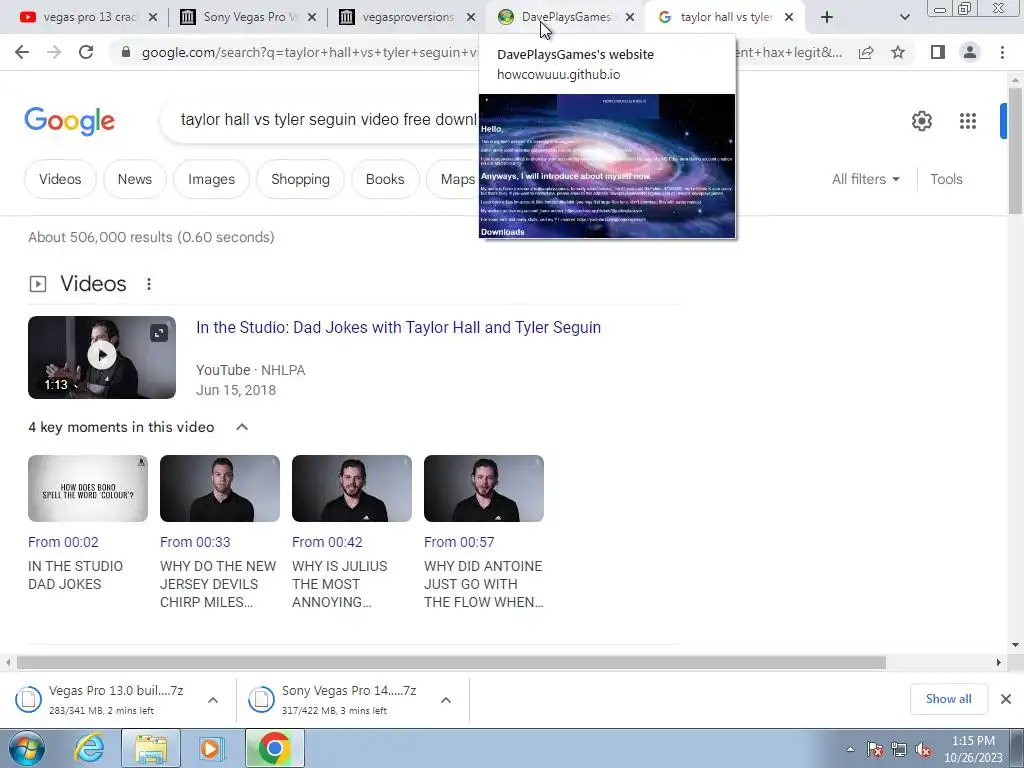Open Vegas Pro 13.0 download options arrow
This screenshot has height=768, width=1024.
point(213,700)
